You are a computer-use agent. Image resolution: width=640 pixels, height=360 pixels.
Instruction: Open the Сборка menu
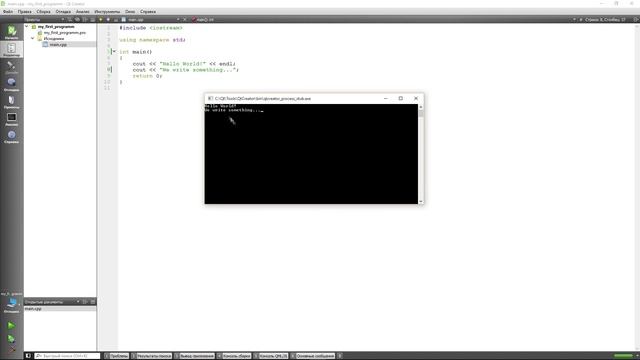pyautogui.click(x=43, y=12)
